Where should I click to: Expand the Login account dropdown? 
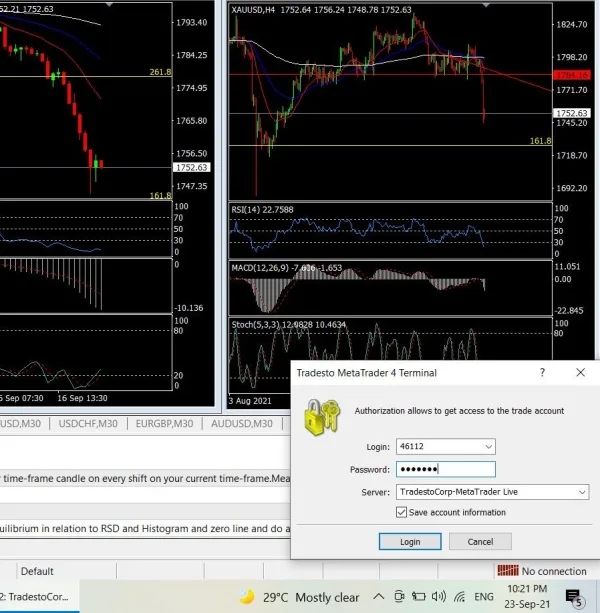(x=487, y=446)
